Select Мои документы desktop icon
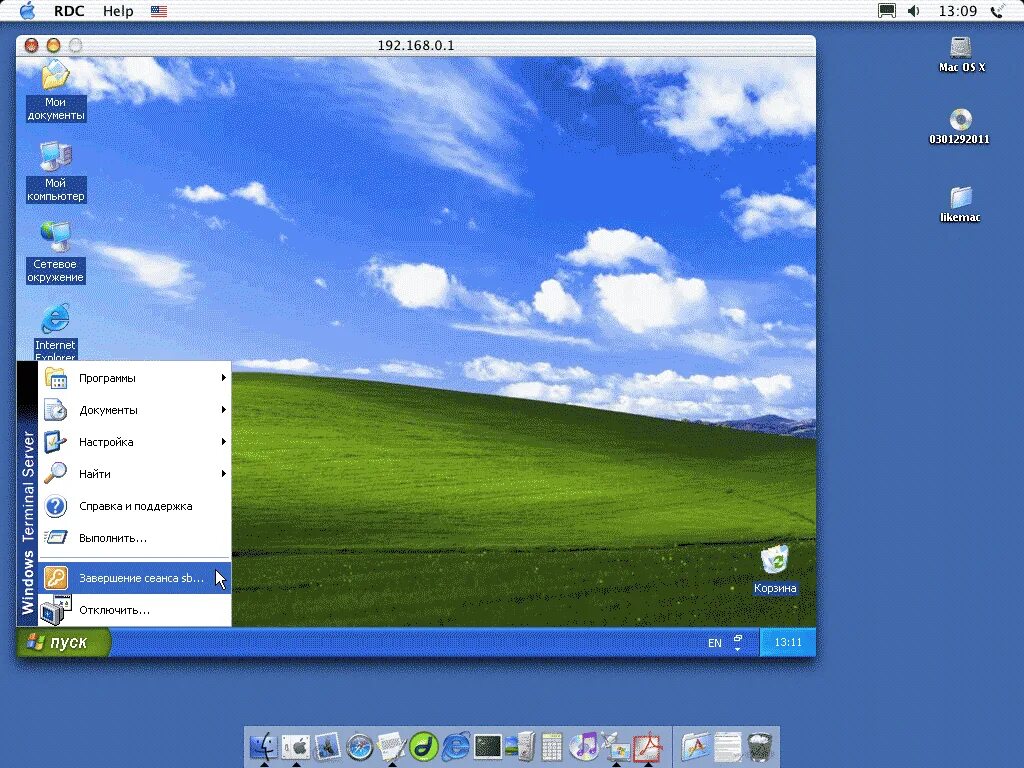This screenshot has height=768, width=1024. pos(56,90)
